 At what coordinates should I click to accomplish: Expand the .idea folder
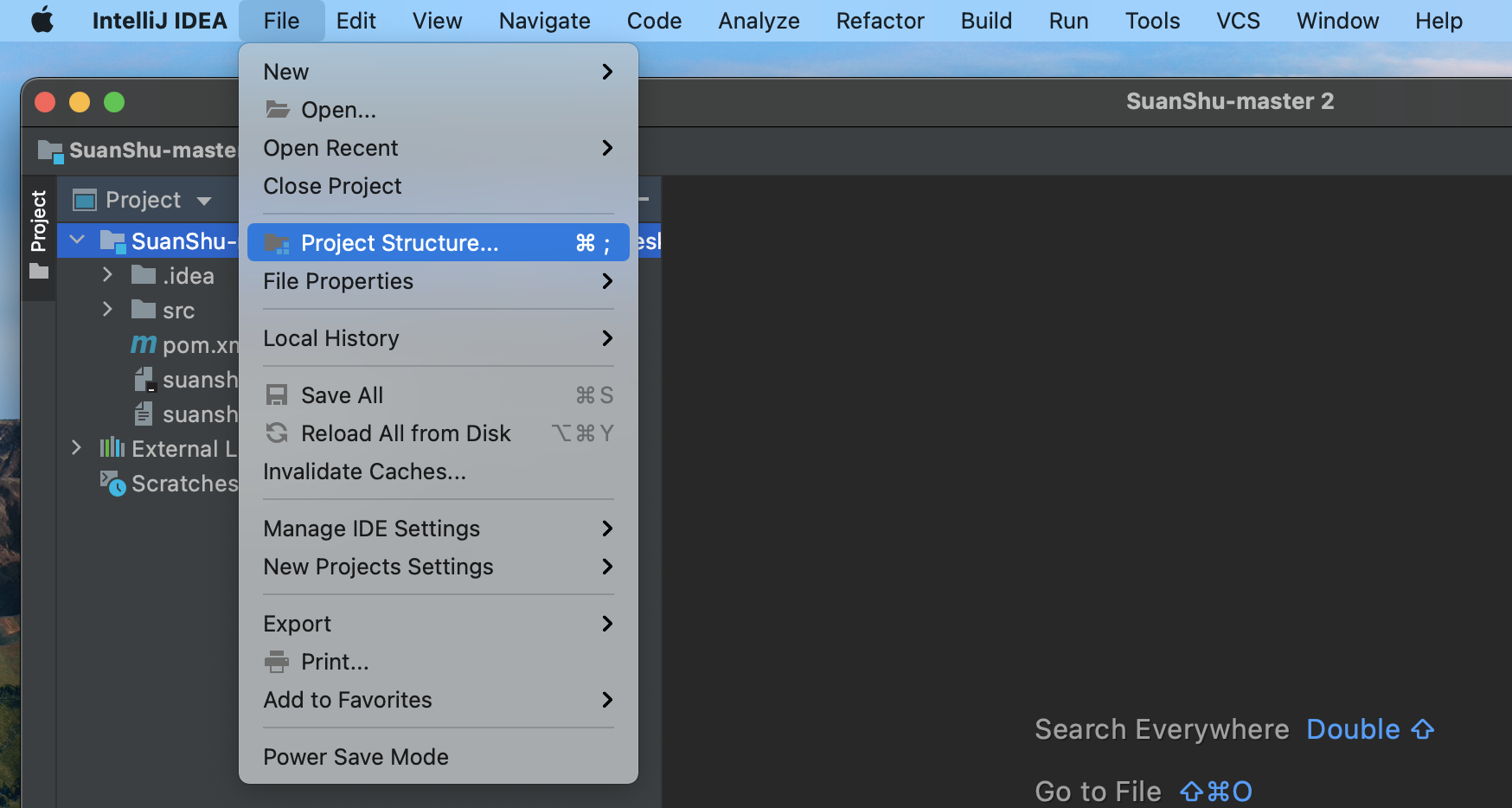click(x=107, y=275)
